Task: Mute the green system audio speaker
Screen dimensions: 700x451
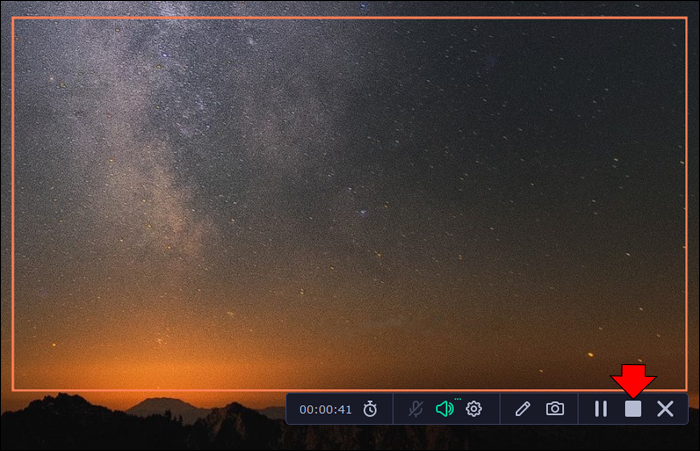Action: coord(445,409)
